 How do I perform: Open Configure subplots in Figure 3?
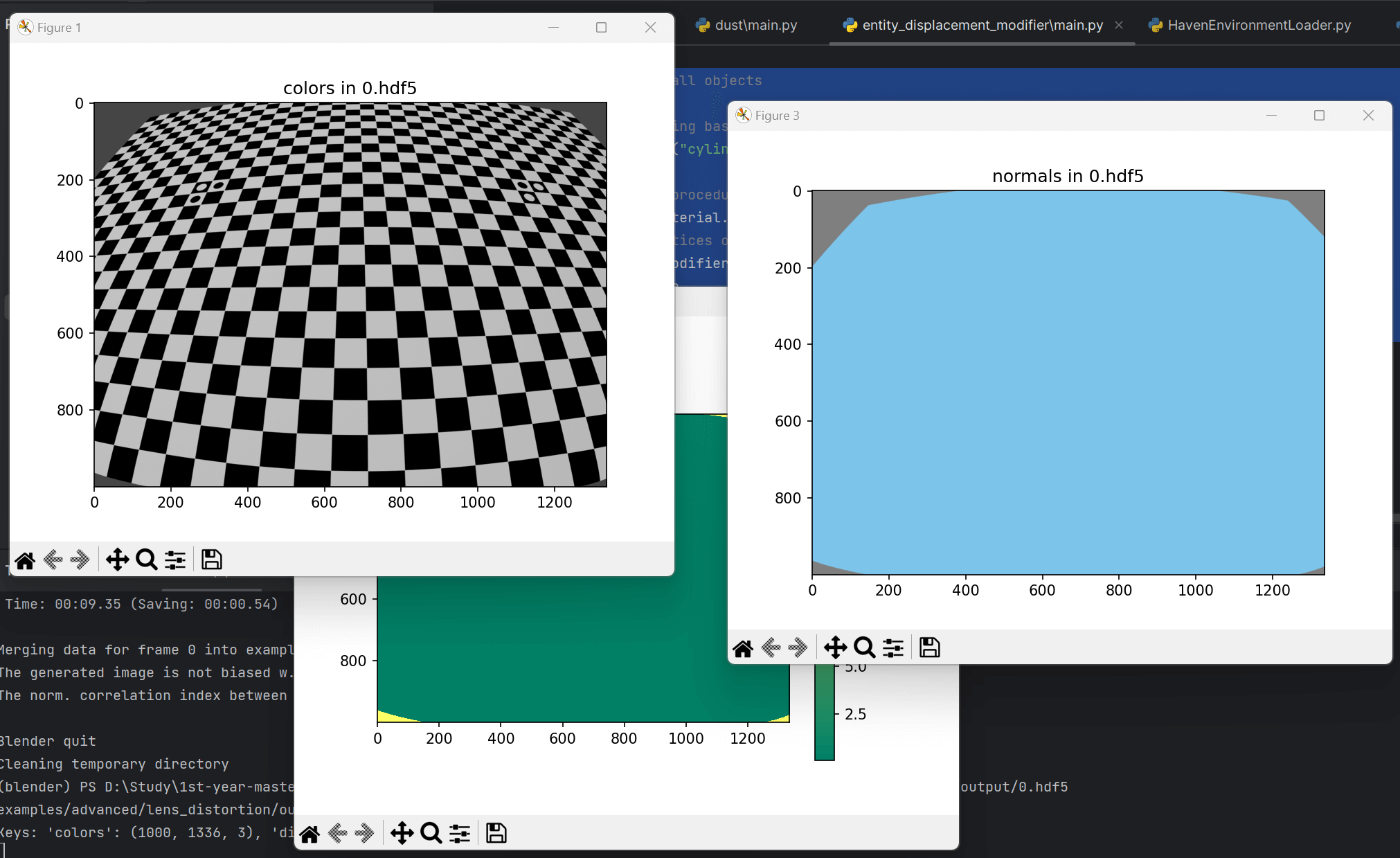(x=893, y=647)
